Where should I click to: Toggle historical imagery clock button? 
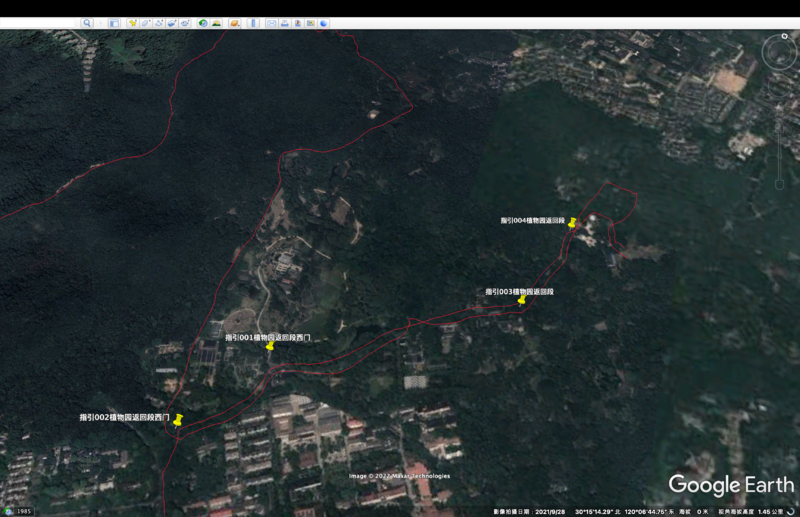203,23
